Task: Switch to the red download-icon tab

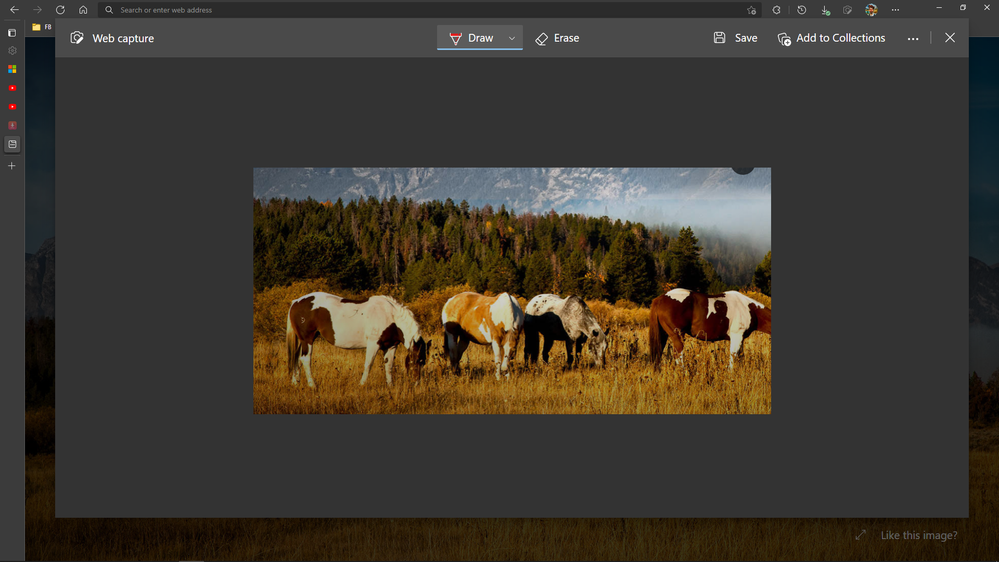Action: pos(12,126)
